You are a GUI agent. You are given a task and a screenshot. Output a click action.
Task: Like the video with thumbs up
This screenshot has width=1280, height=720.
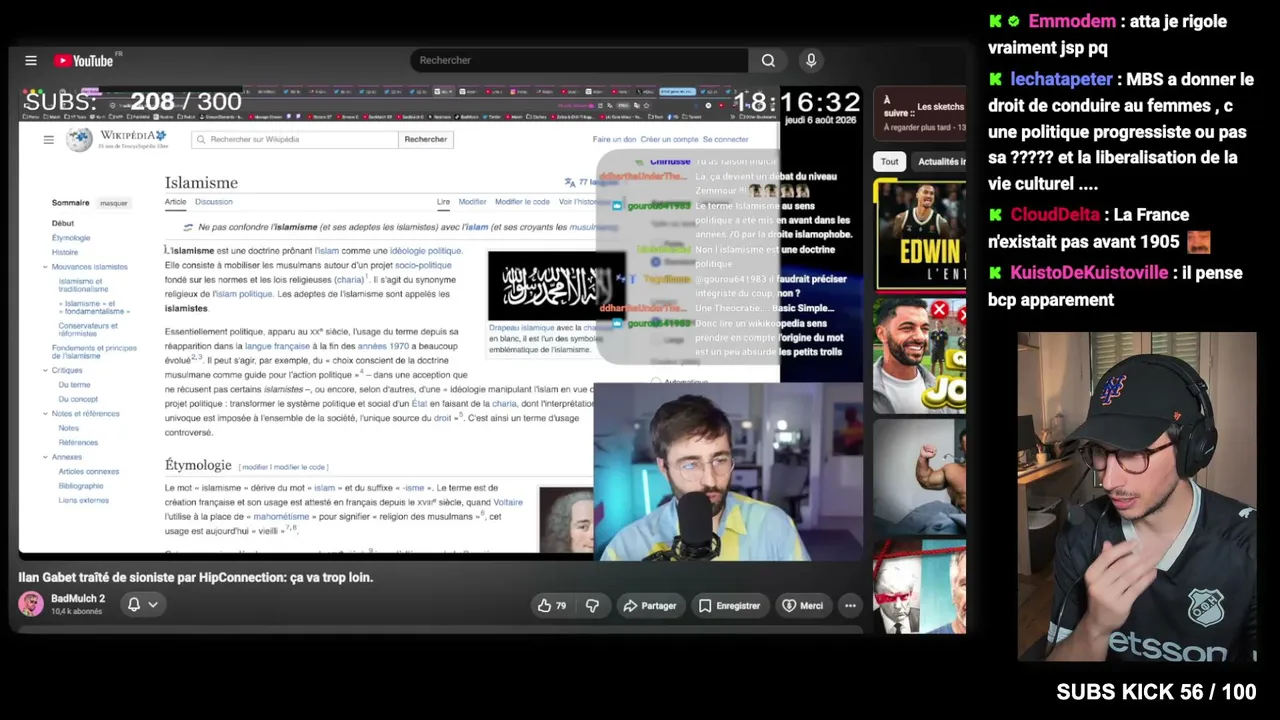pyautogui.click(x=545, y=606)
